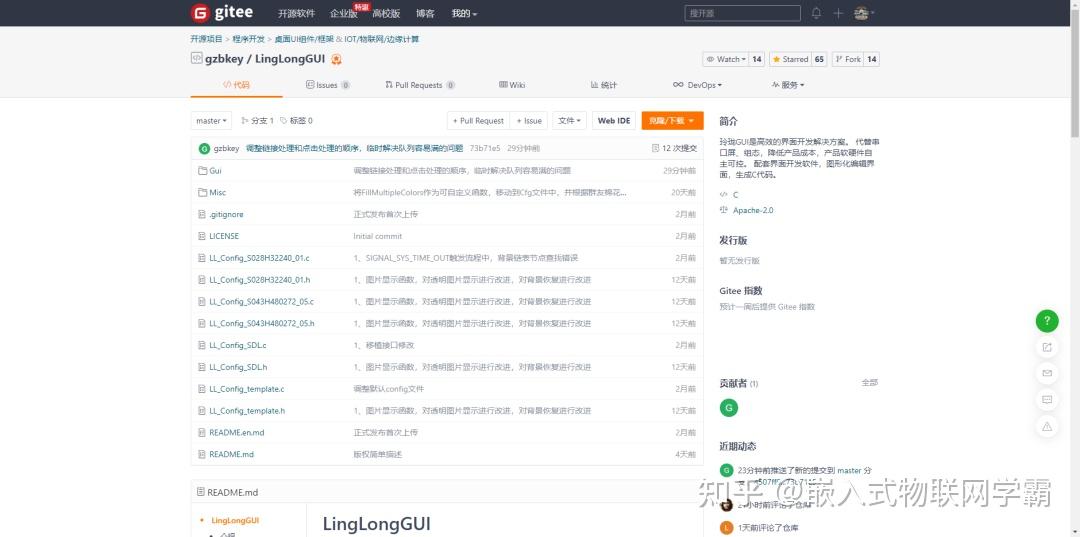Open the gzbkey owner link in title
The image size is (1080, 537).
click(x=226, y=59)
